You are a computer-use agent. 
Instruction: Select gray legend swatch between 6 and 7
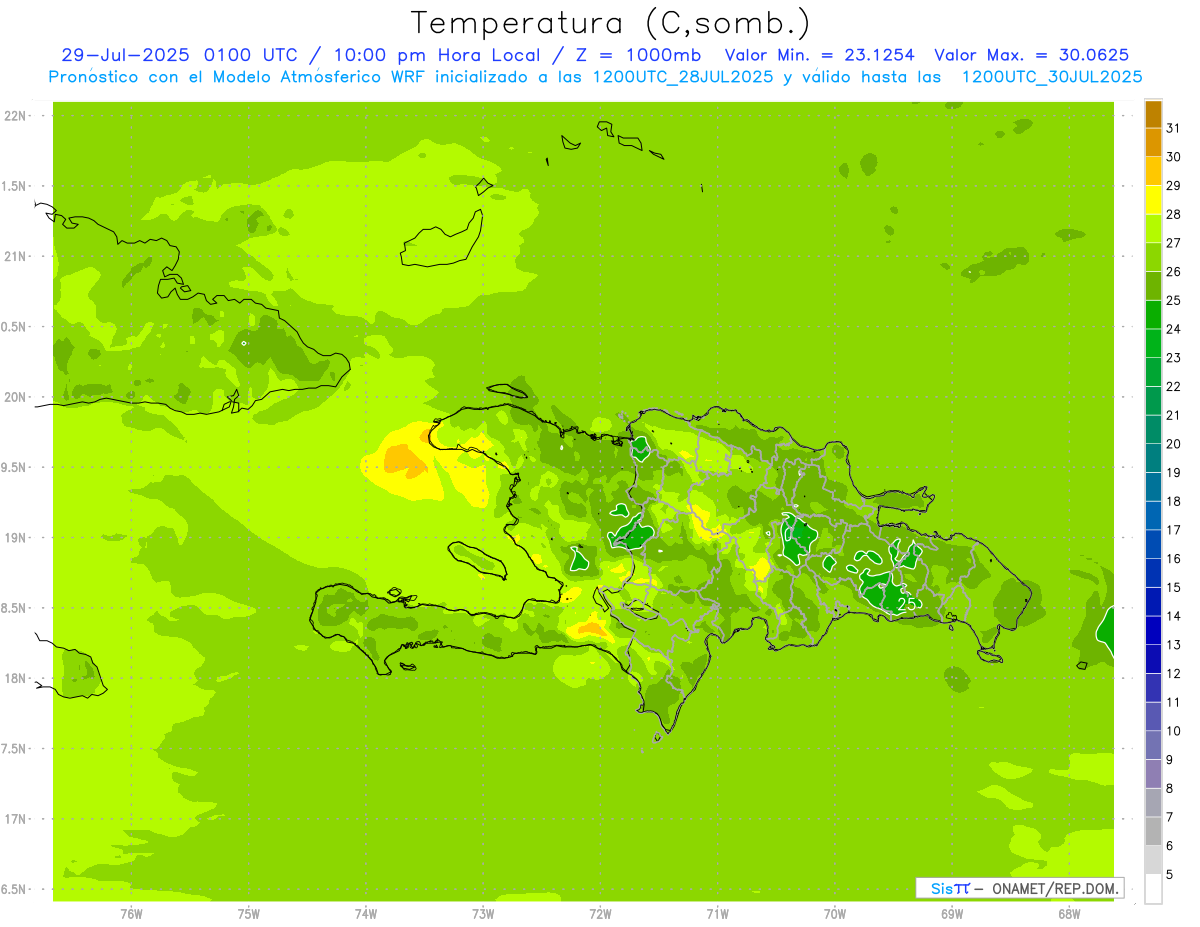click(x=1154, y=832)
